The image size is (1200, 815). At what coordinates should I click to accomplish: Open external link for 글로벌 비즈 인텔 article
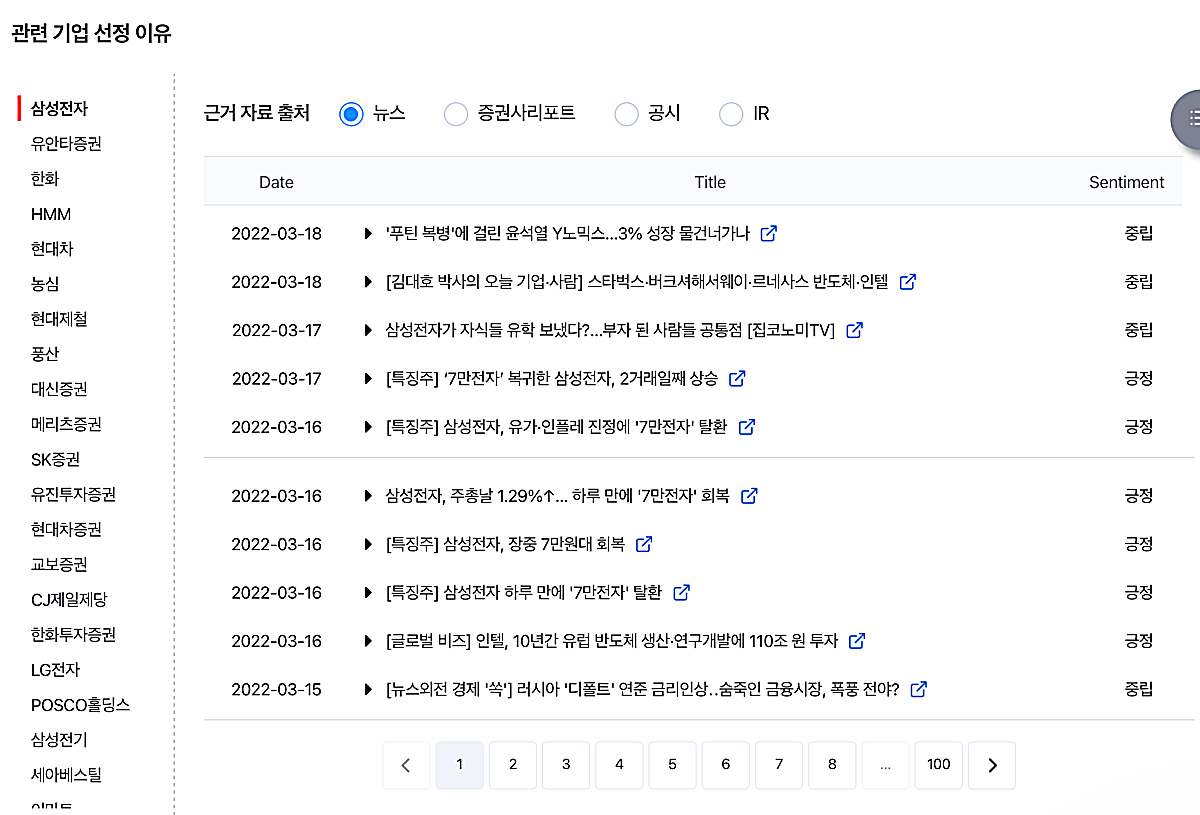(x=856, y=641)
